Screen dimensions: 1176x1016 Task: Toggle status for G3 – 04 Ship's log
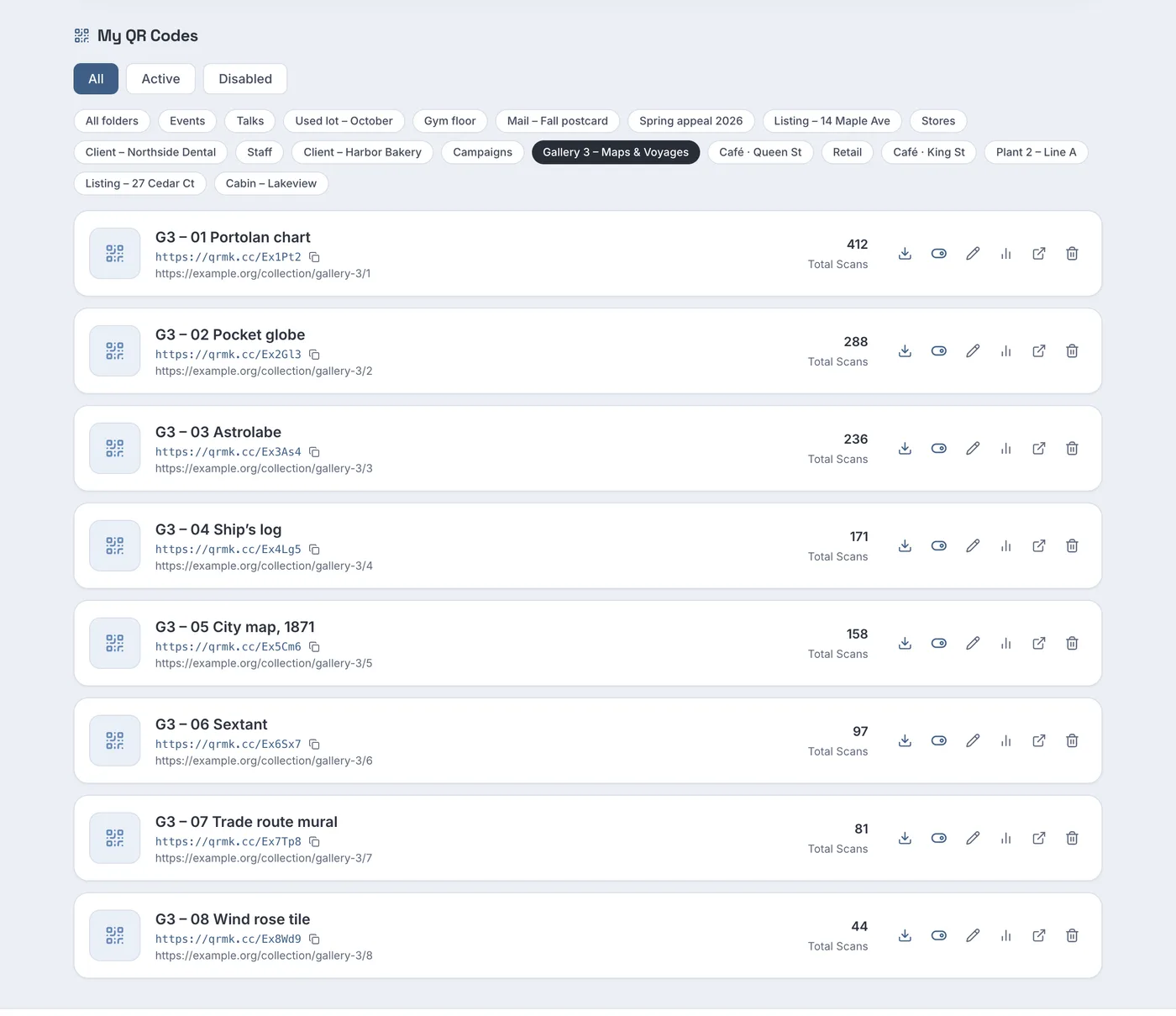[939, 546]
